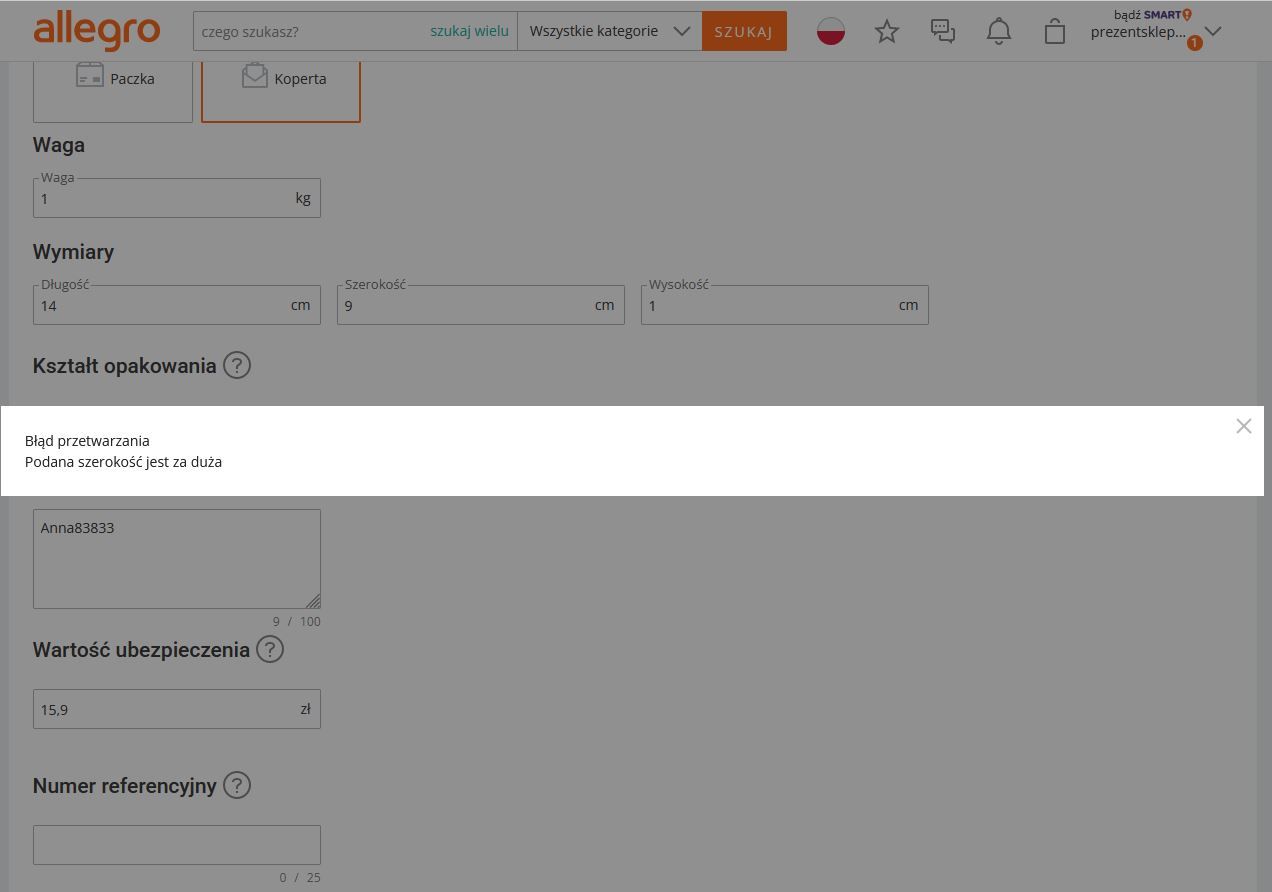Open favorites star icon in header
The height and width of the screenshot is (892, 1272).
click(886, 32)
